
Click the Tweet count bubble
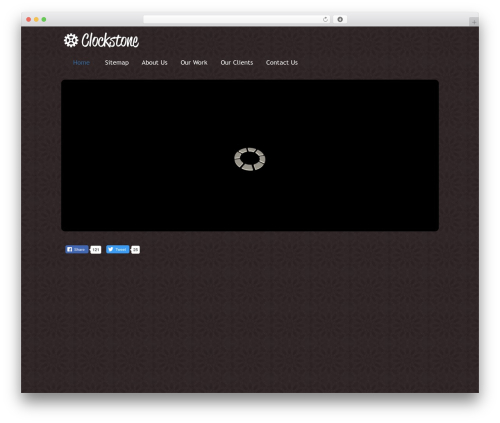click(135, 250)
